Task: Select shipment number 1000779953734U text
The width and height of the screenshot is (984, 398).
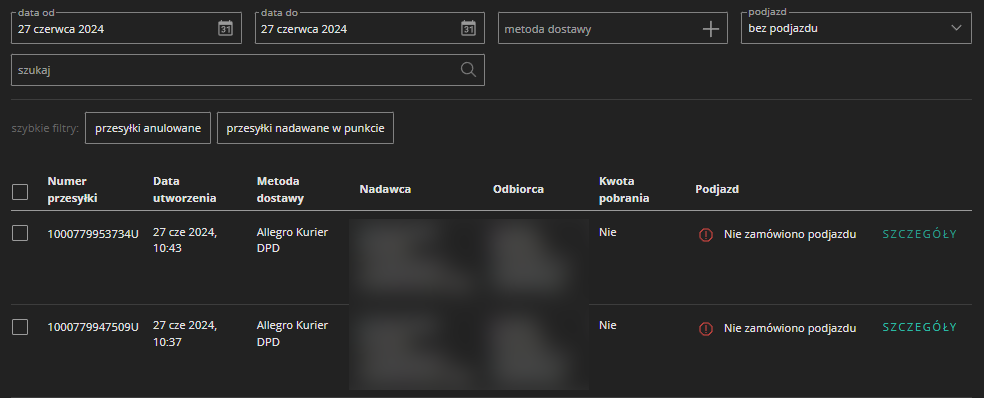Action: point(93,234)
